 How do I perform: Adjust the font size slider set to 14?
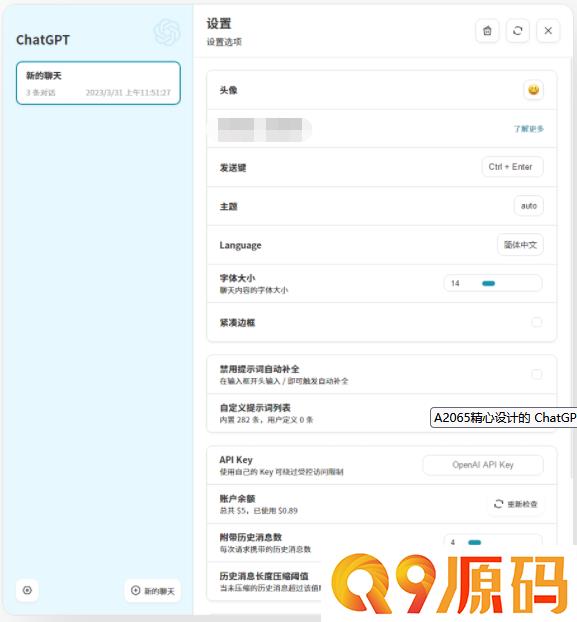click(x=493, y=283)
